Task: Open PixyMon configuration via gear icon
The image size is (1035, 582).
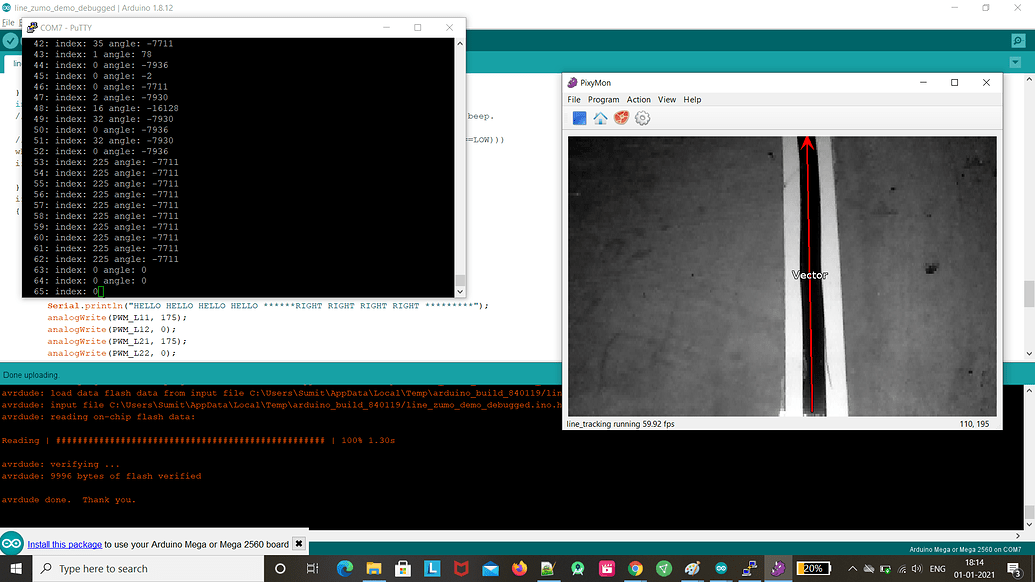Action: (x=642, y=117)
